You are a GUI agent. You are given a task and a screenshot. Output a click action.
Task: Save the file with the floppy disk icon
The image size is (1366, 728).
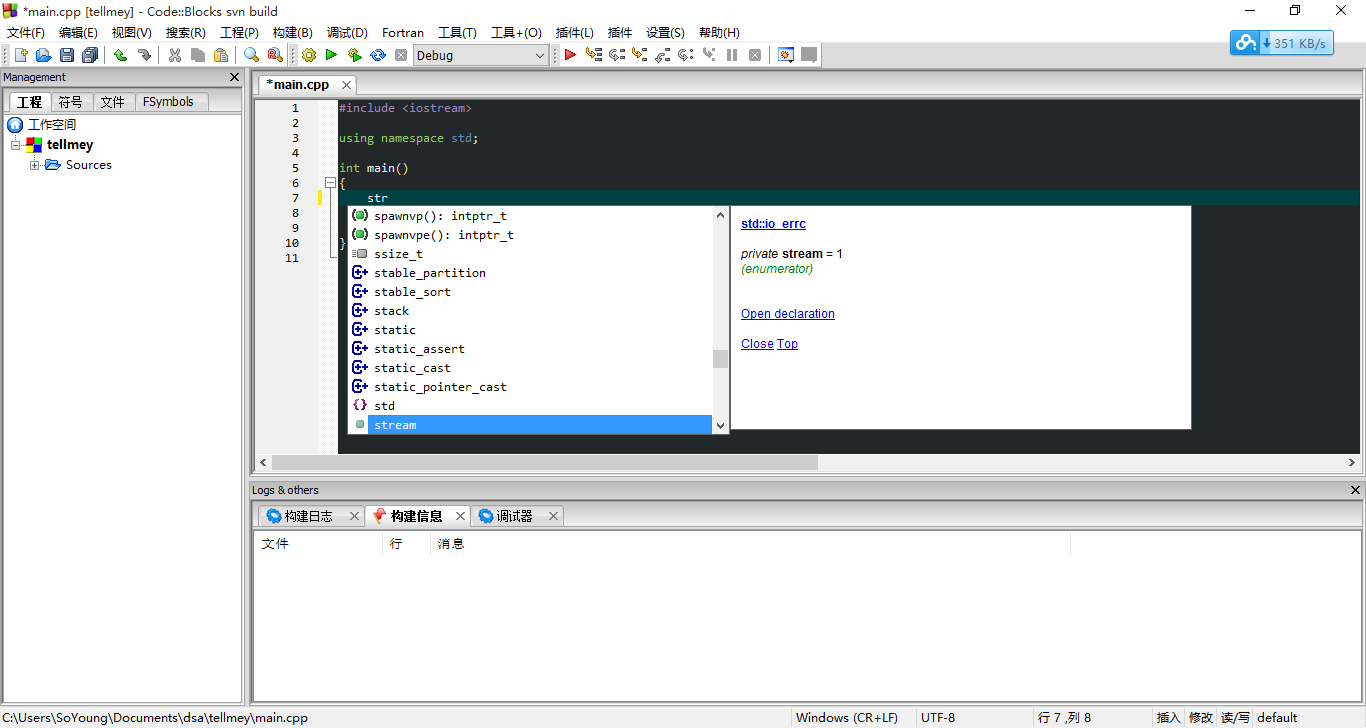pos(67,56)
